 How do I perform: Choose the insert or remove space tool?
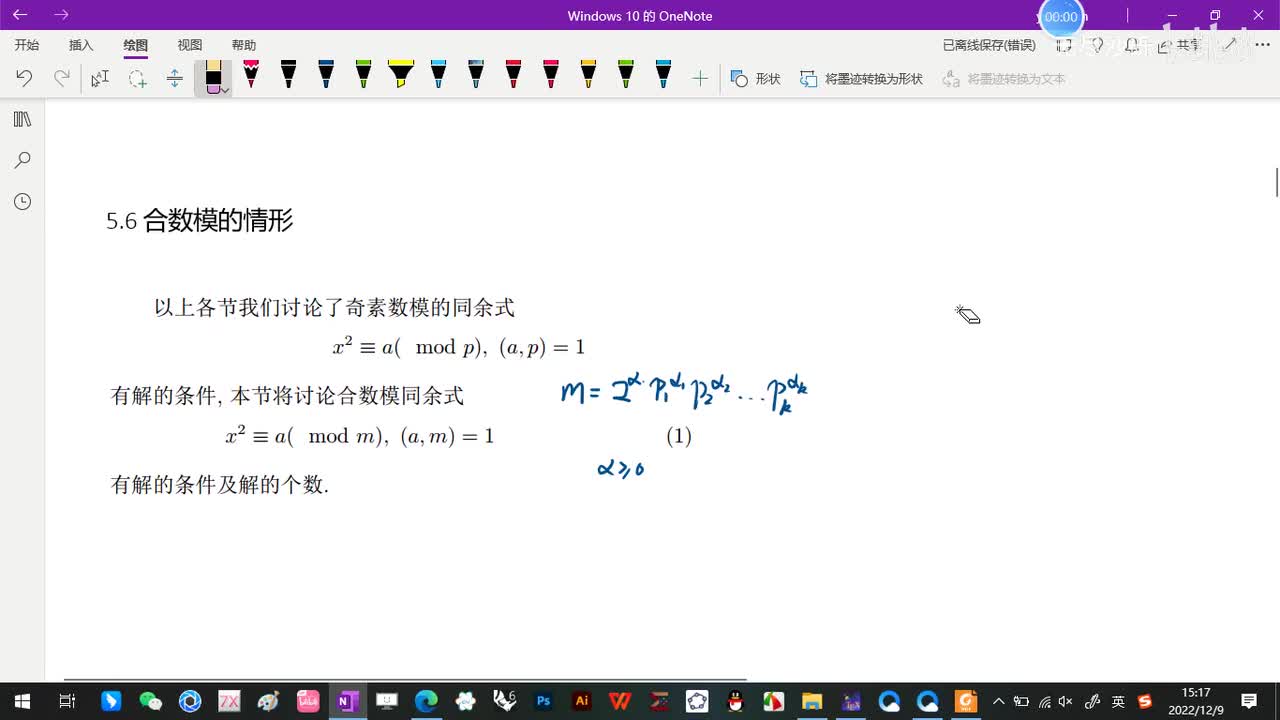tap(175, 78)
